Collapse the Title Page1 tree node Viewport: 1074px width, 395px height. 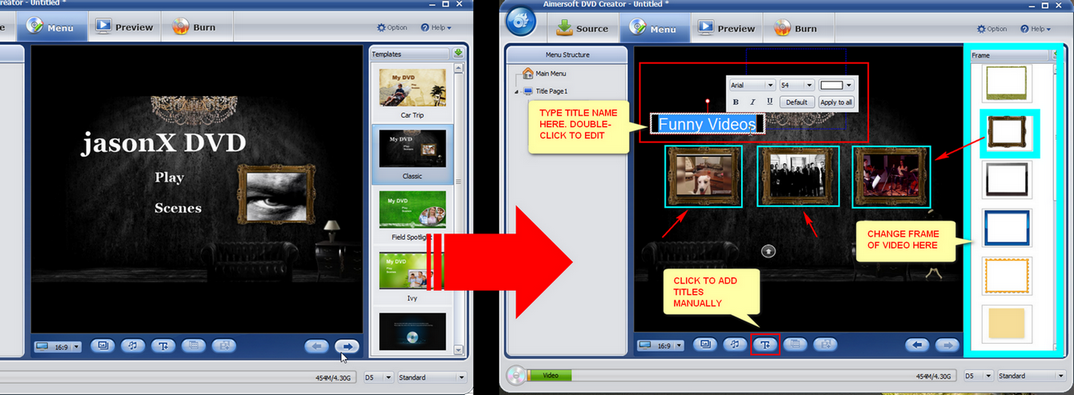click(x=515, y=92)
